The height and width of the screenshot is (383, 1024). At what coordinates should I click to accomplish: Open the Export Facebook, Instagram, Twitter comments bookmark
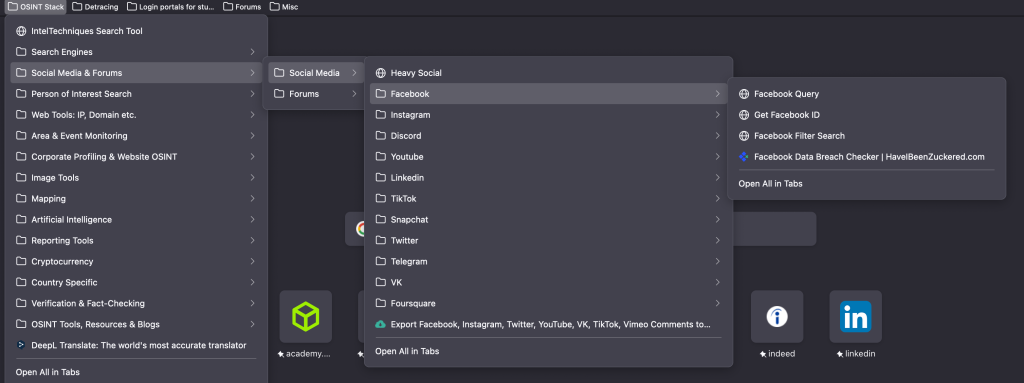point(549,324)
